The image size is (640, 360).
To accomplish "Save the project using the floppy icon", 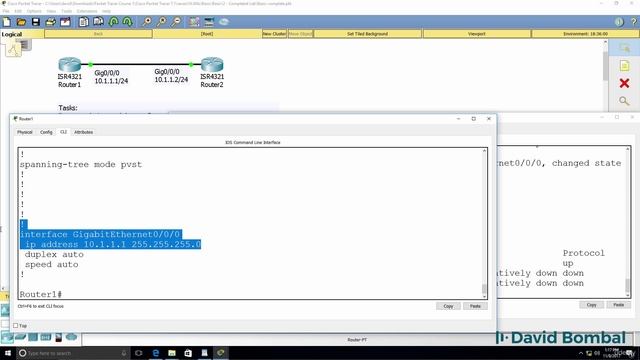I will click(x=36, y=22).
